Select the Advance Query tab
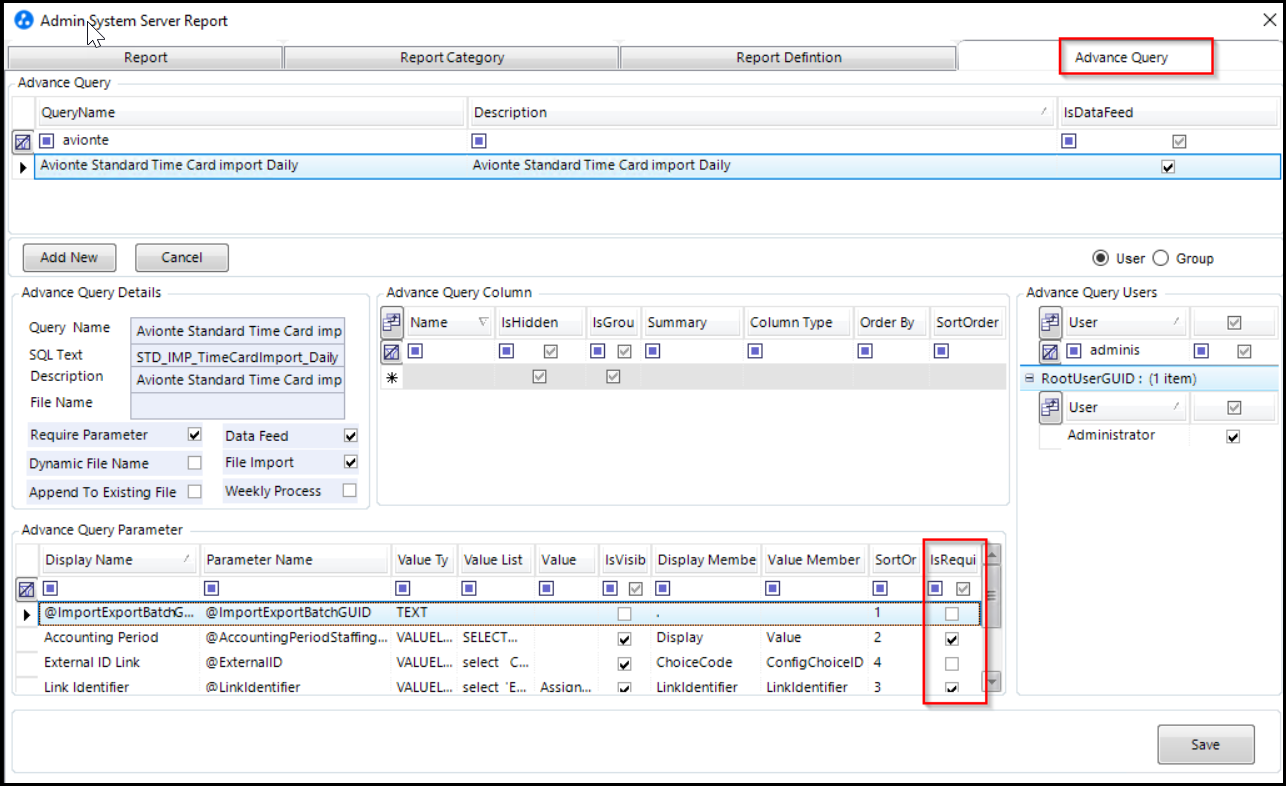The width and height of the screenshot is (1286, 786). (1121, 57)
